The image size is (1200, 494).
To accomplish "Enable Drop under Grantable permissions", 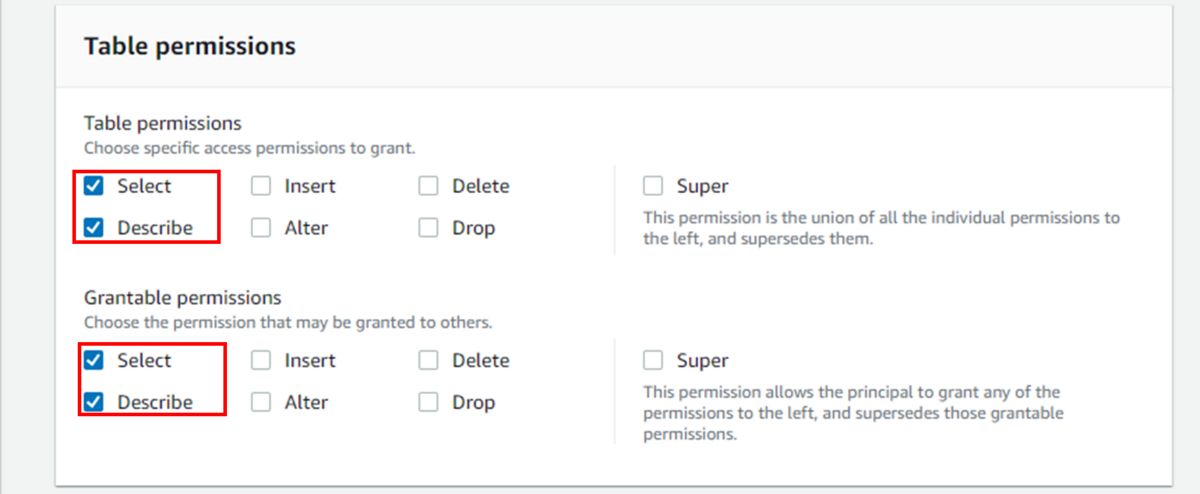I will pyautogui.click(x=429, y=402).
